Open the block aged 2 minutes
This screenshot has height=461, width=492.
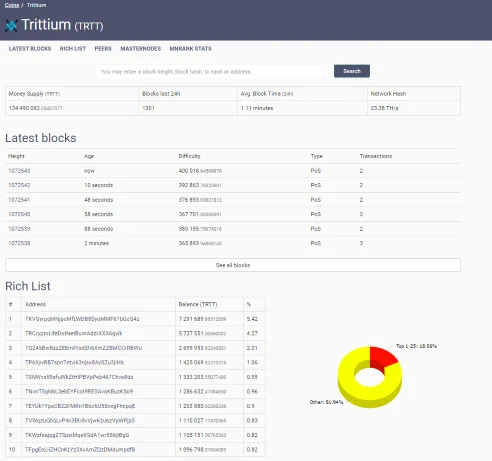click(19, 243)
